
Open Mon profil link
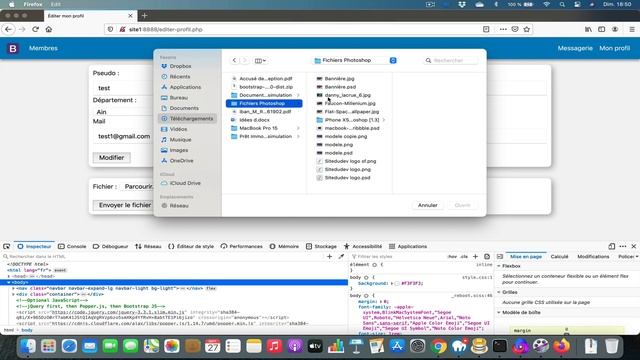pyautogui.click(x=614, y=48)
